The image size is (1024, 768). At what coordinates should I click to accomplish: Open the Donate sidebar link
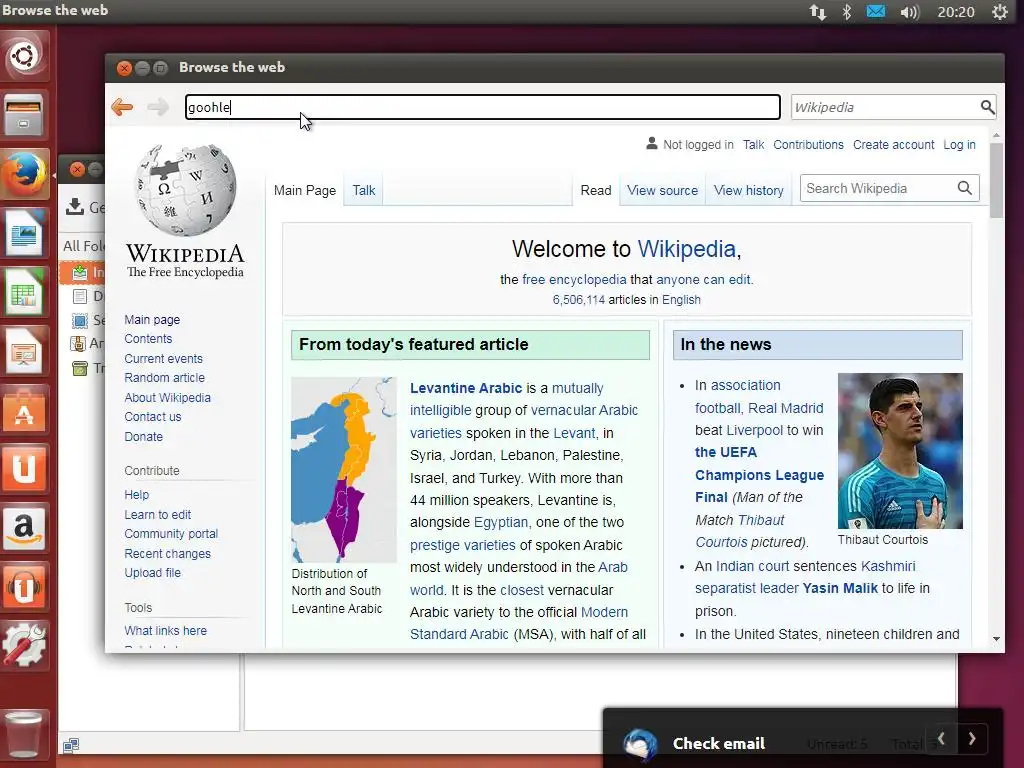pos(144,436)
